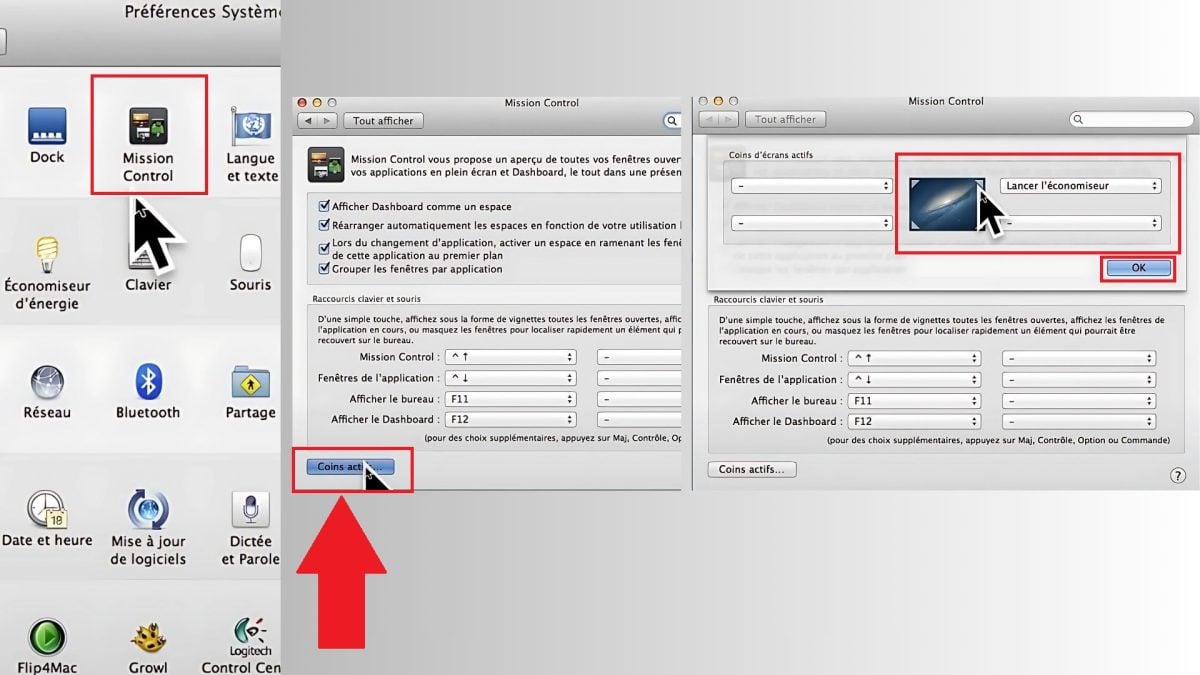The height and width of the screenshot is (675, 1200).
Task: Click search magnifier in middle Mission Control window
Action: point(672,121)
